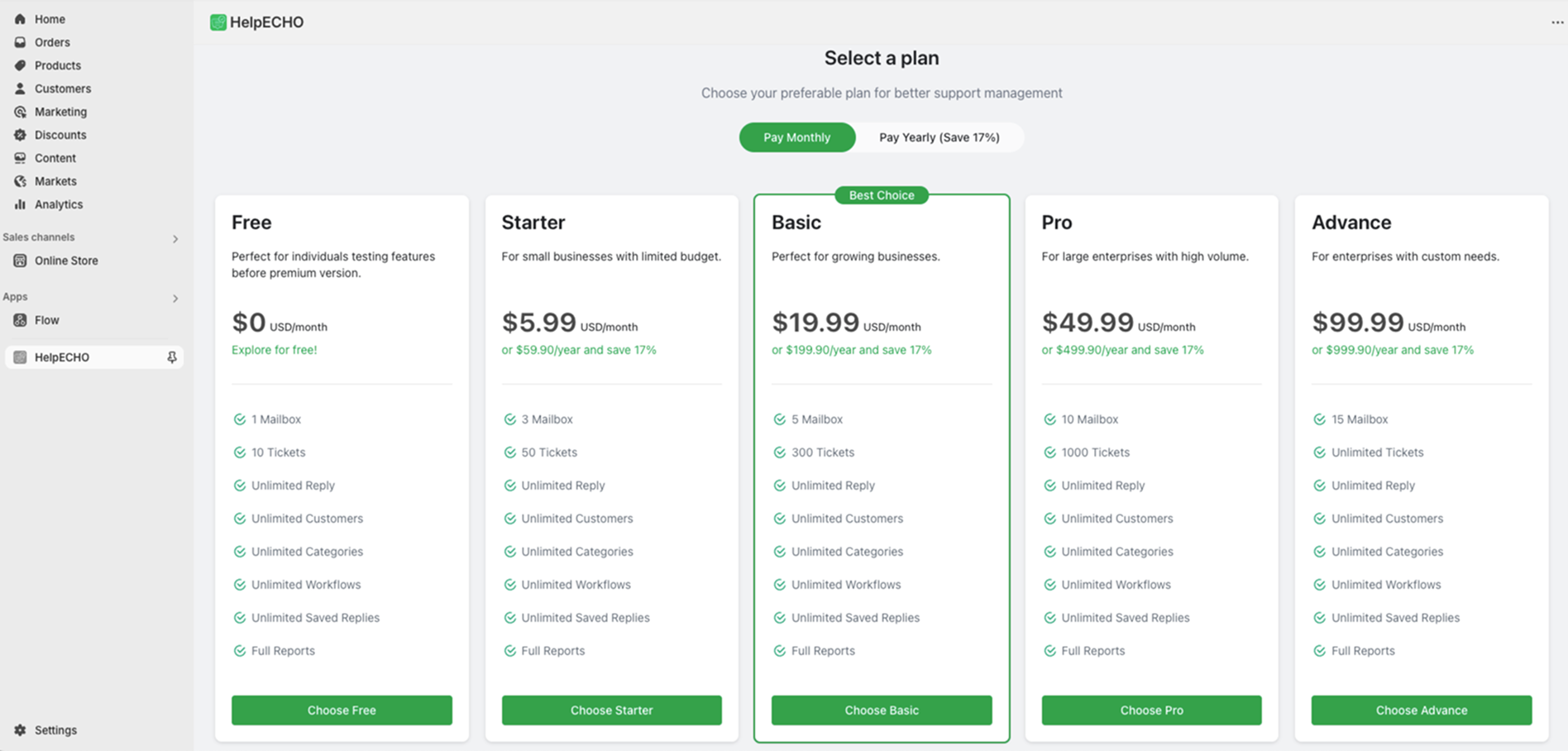Image resolution: width=1568 pixels, height=751 pixels.
Task: Expand the Apps section chevron
Action: point(175,299)
